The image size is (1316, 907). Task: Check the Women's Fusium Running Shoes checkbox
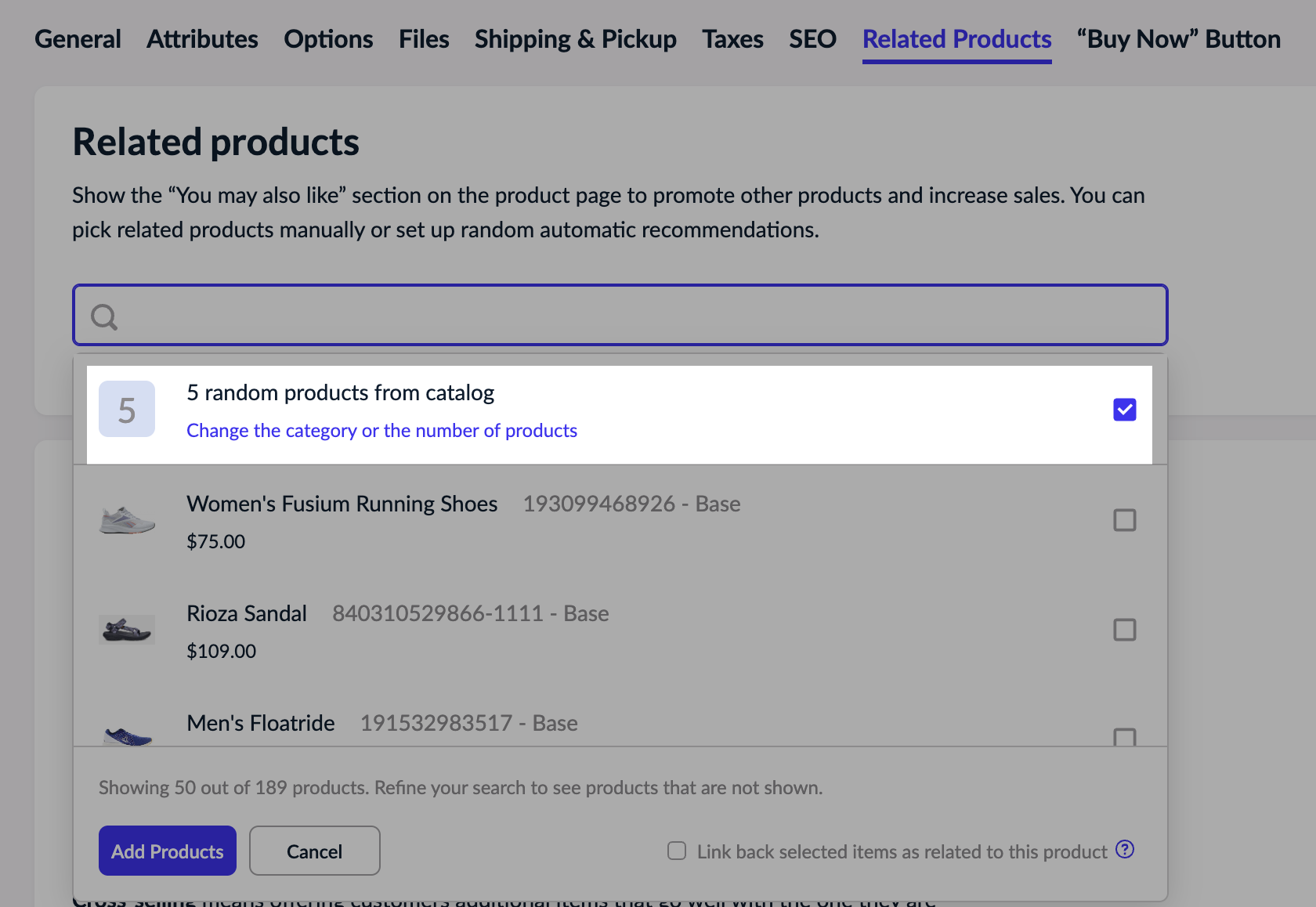click(x=1125, y=520)
